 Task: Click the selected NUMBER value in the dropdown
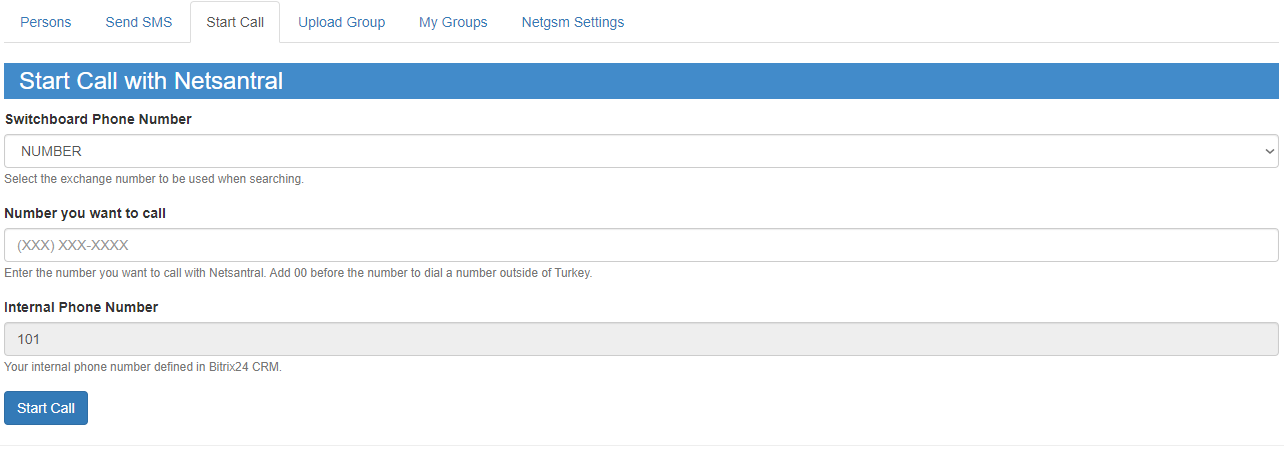(x=52, y=151)
